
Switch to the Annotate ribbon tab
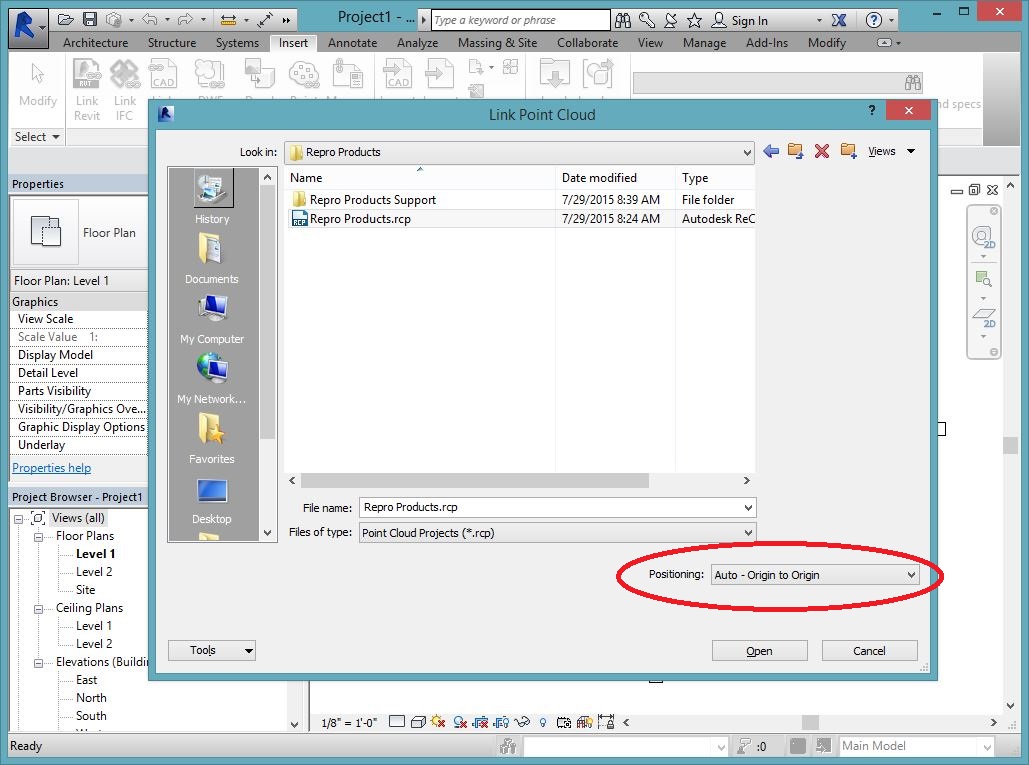coord(352,43)
